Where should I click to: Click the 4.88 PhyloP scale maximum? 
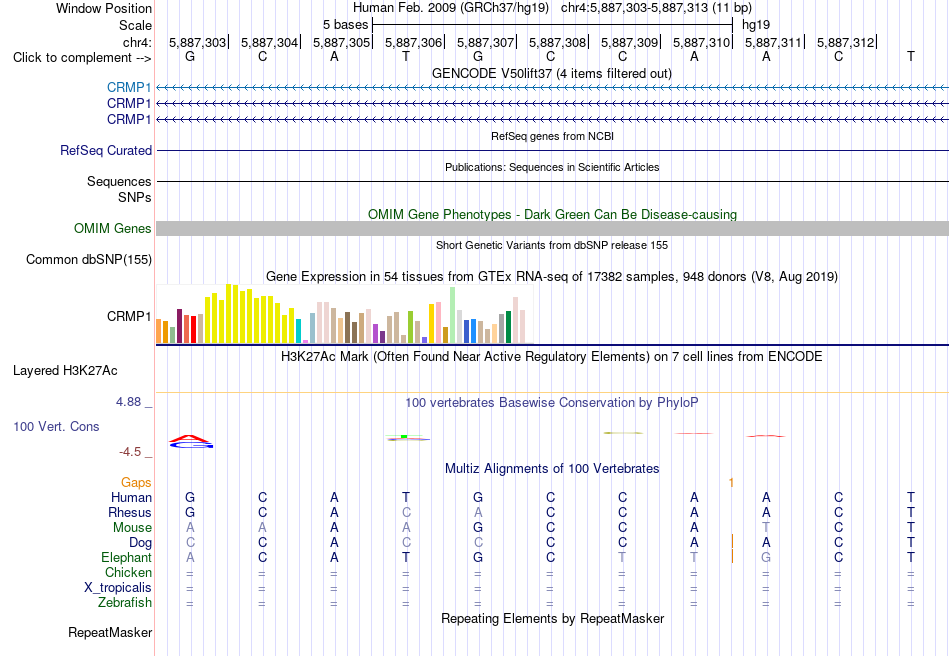click(128, 402)
